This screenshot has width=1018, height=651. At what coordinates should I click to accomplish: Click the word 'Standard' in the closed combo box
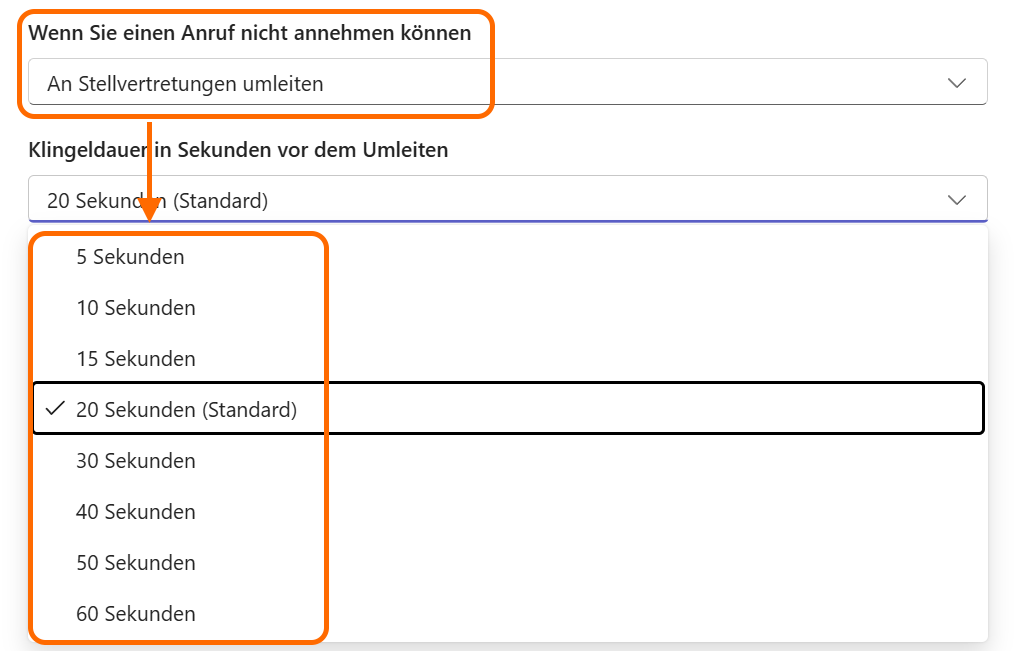click(220, 201)
